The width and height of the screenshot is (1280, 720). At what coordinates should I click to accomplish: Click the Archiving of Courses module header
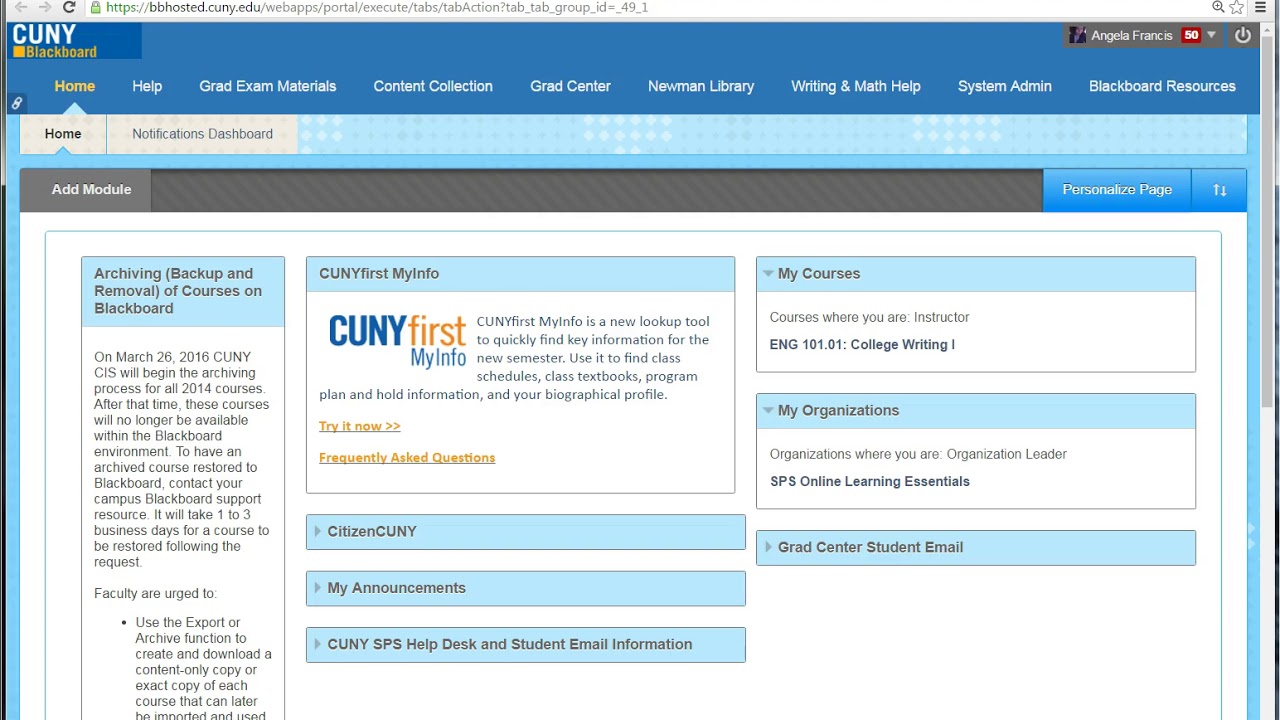[183, 291]
